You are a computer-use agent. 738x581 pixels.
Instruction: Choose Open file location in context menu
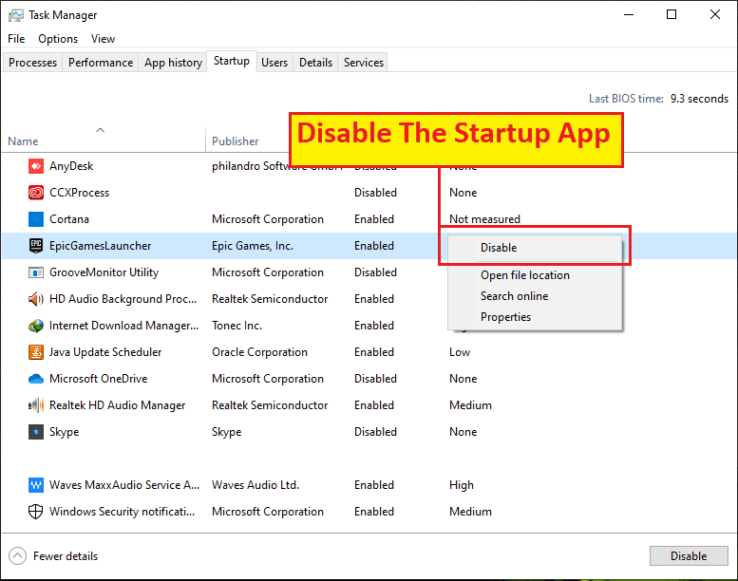coord(535,275)
